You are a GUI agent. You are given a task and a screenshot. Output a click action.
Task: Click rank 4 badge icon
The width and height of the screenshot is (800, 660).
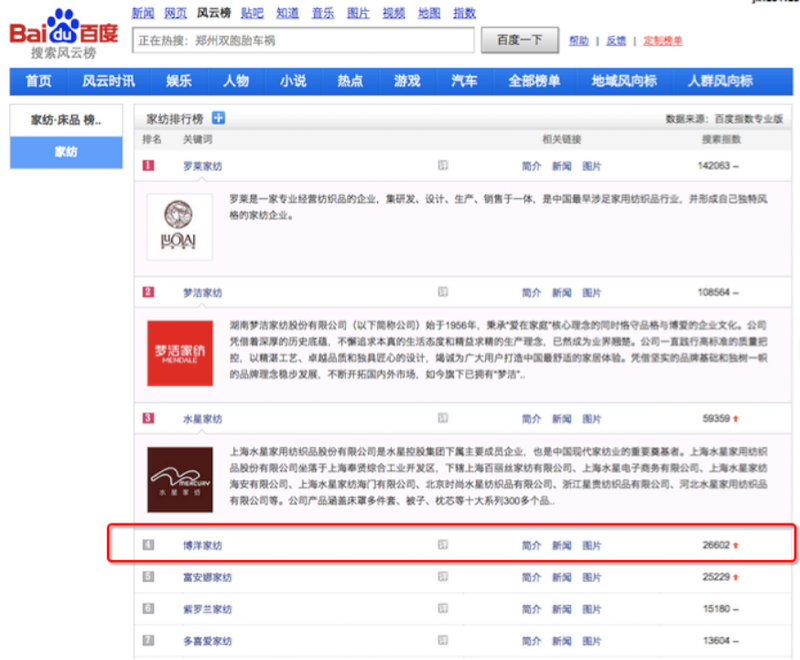[x=148, y=545]
